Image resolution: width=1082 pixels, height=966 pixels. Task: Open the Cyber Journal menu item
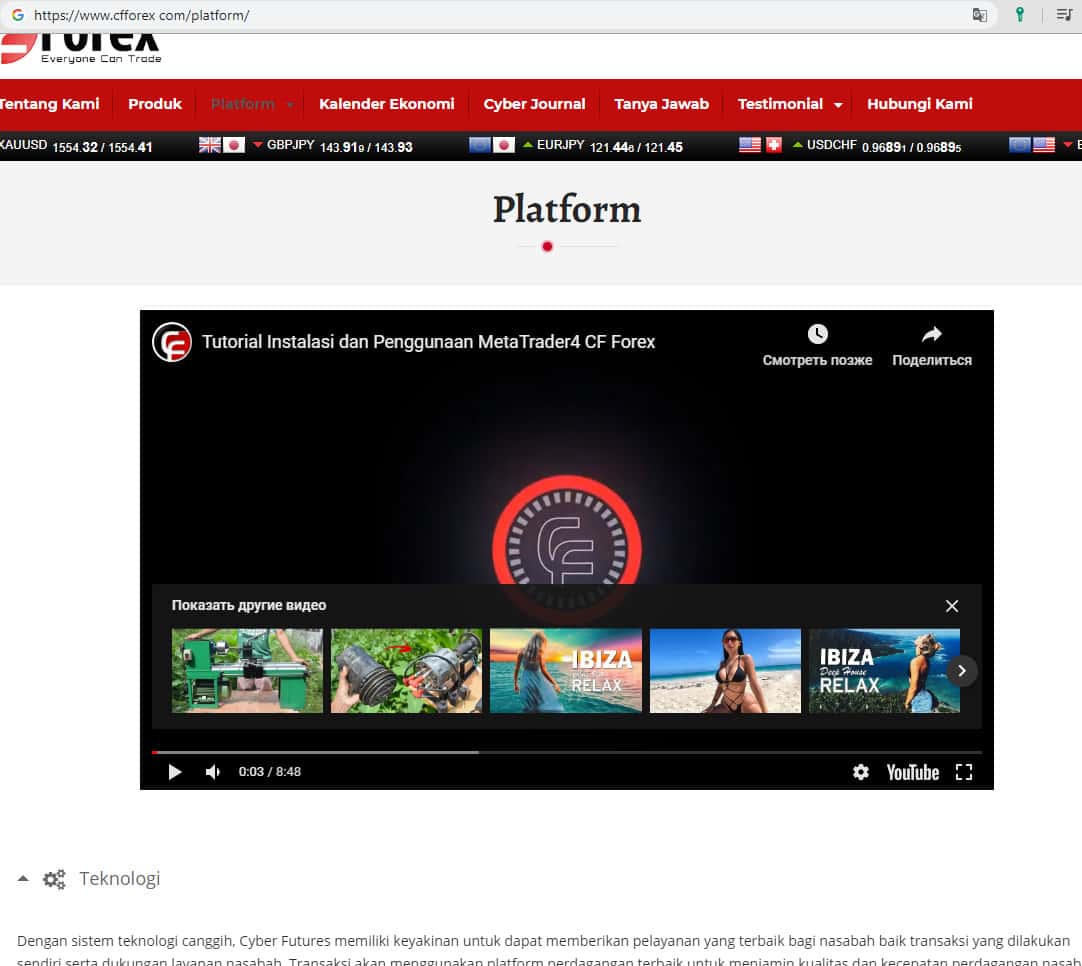click(x=534, y=104)
